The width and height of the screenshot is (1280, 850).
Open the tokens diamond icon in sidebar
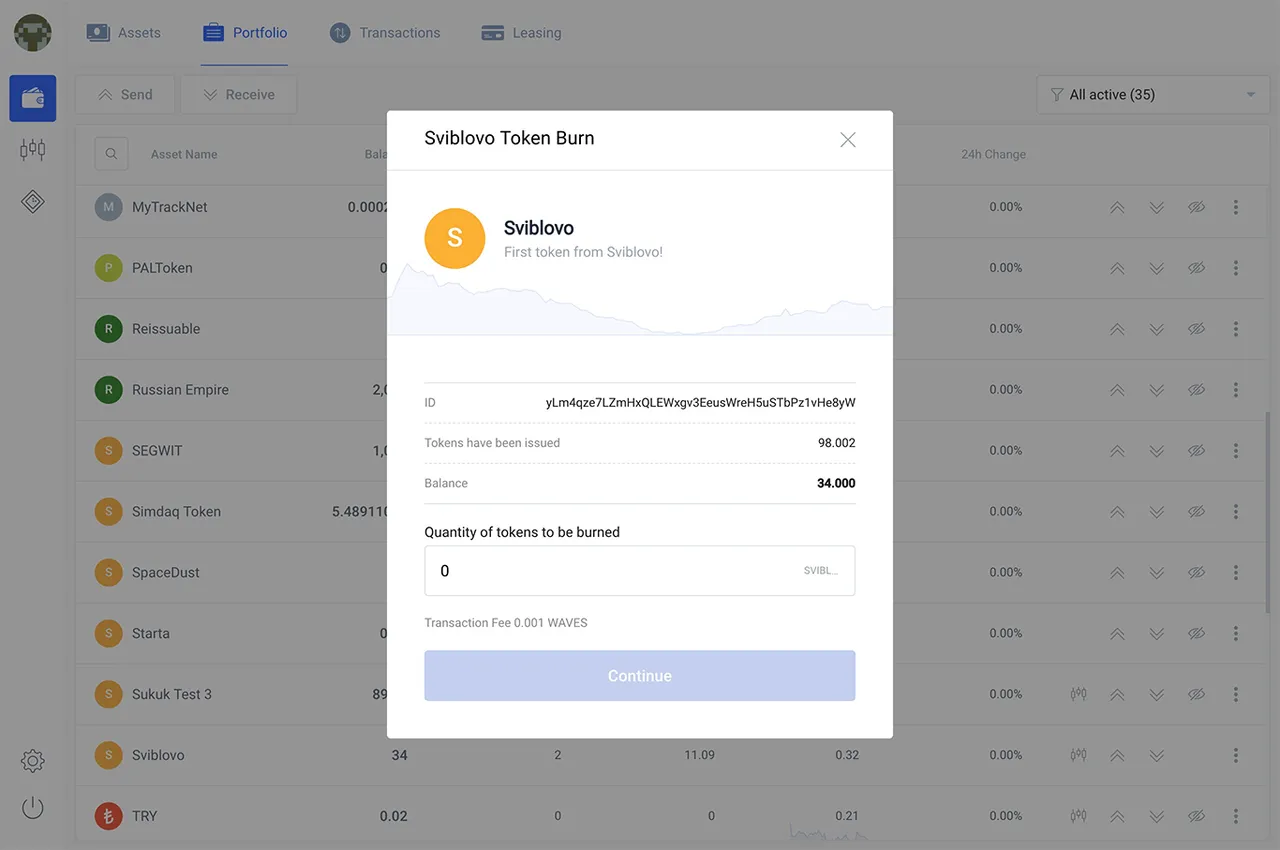point(33,202)
